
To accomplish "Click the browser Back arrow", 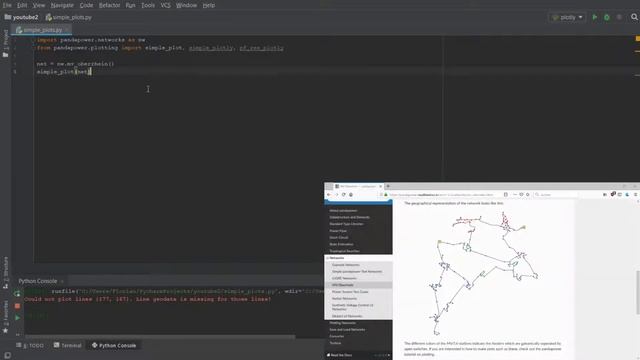I will (329, 195).
